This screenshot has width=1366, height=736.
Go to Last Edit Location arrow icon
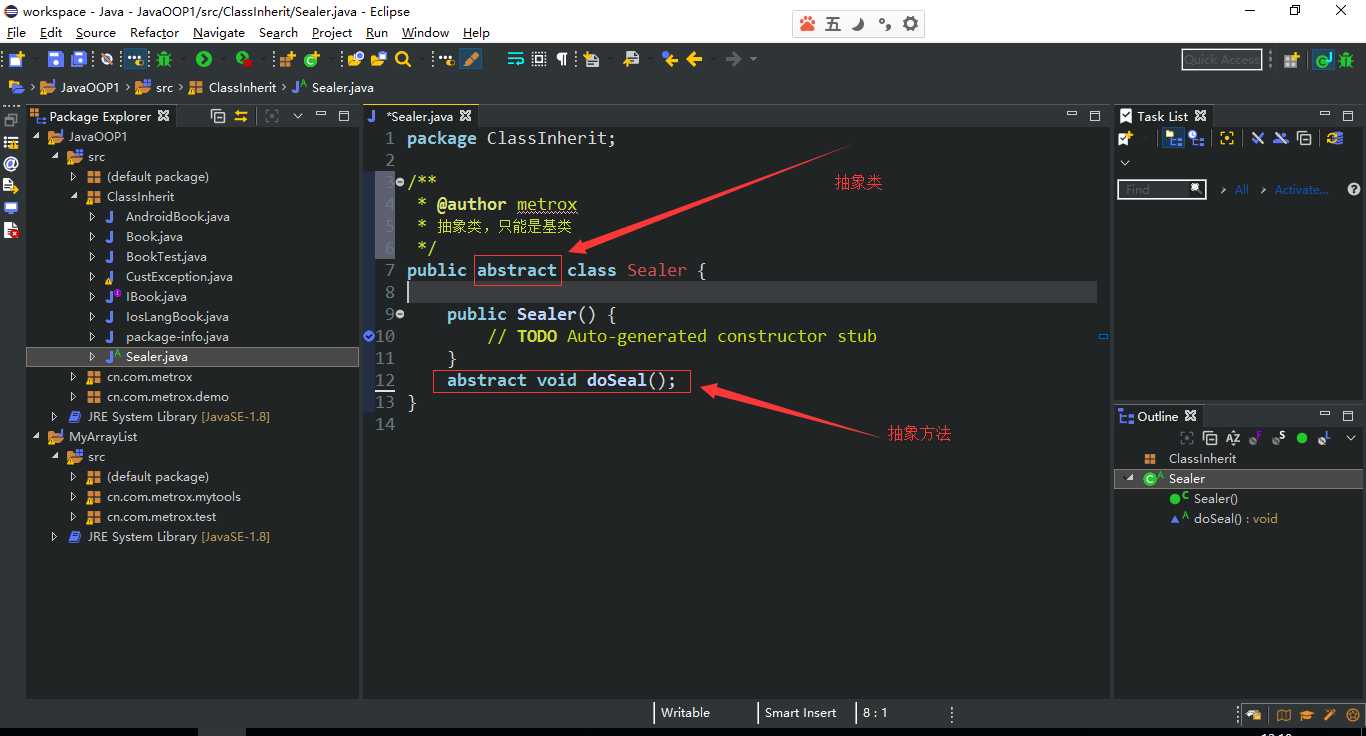[670, 60]
